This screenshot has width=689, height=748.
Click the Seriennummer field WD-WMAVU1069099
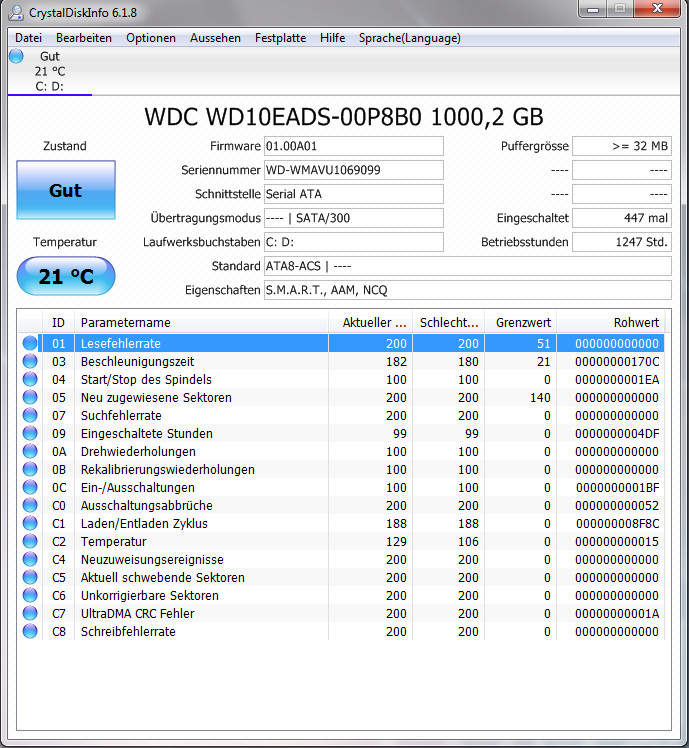pos(354,170)
